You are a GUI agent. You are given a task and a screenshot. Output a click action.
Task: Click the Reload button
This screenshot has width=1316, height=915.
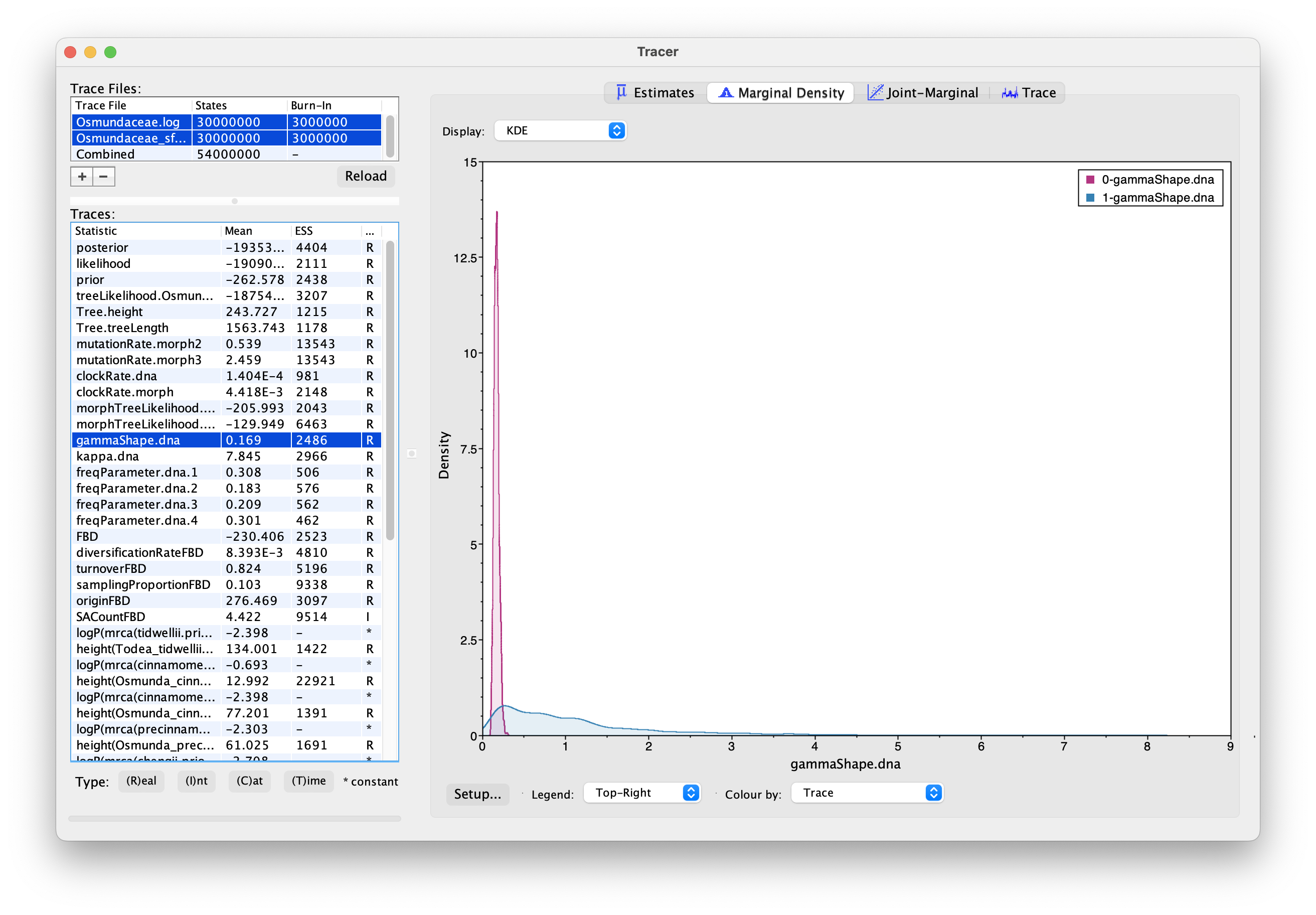pos(366,176)
